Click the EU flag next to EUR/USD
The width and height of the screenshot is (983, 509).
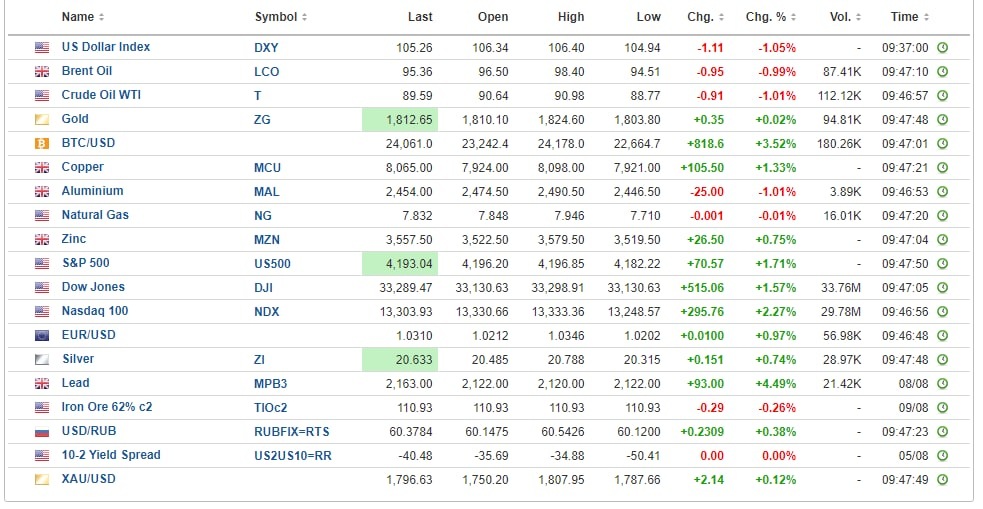coord(42,335)
